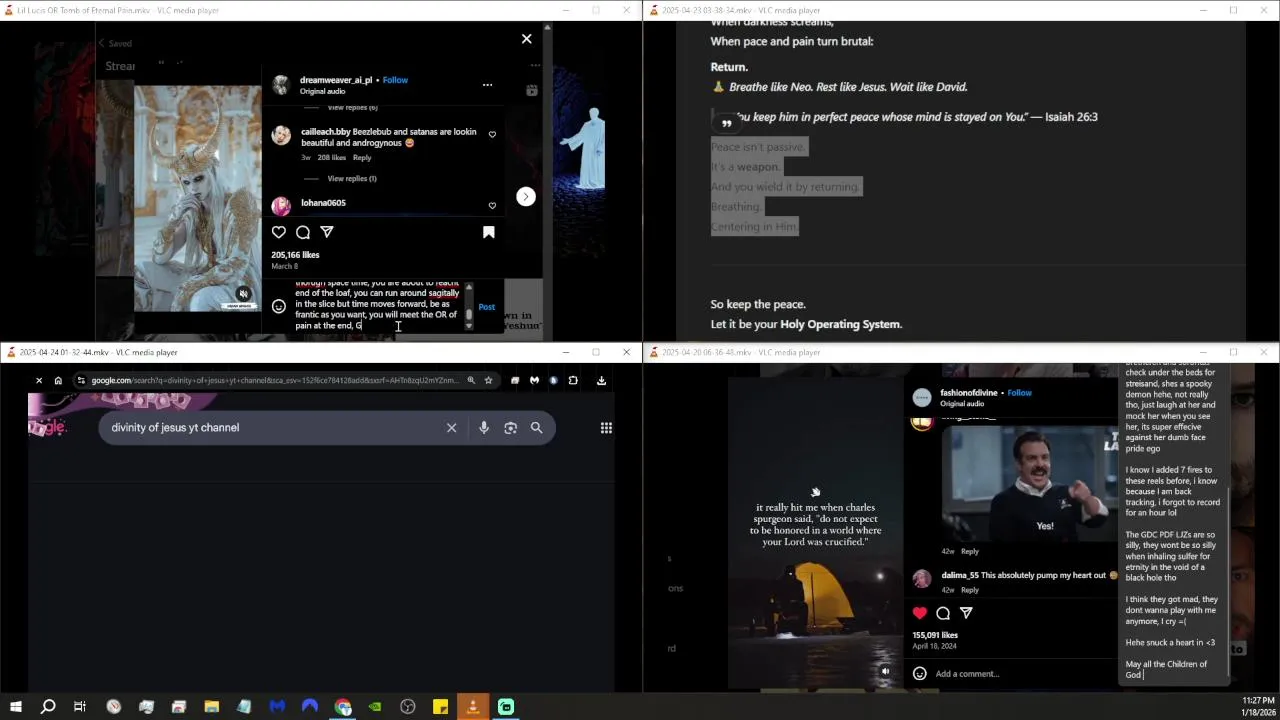
Task: Toggle sound on the Charles Spurgeon quote video
Action: click(x=885, y=672)
